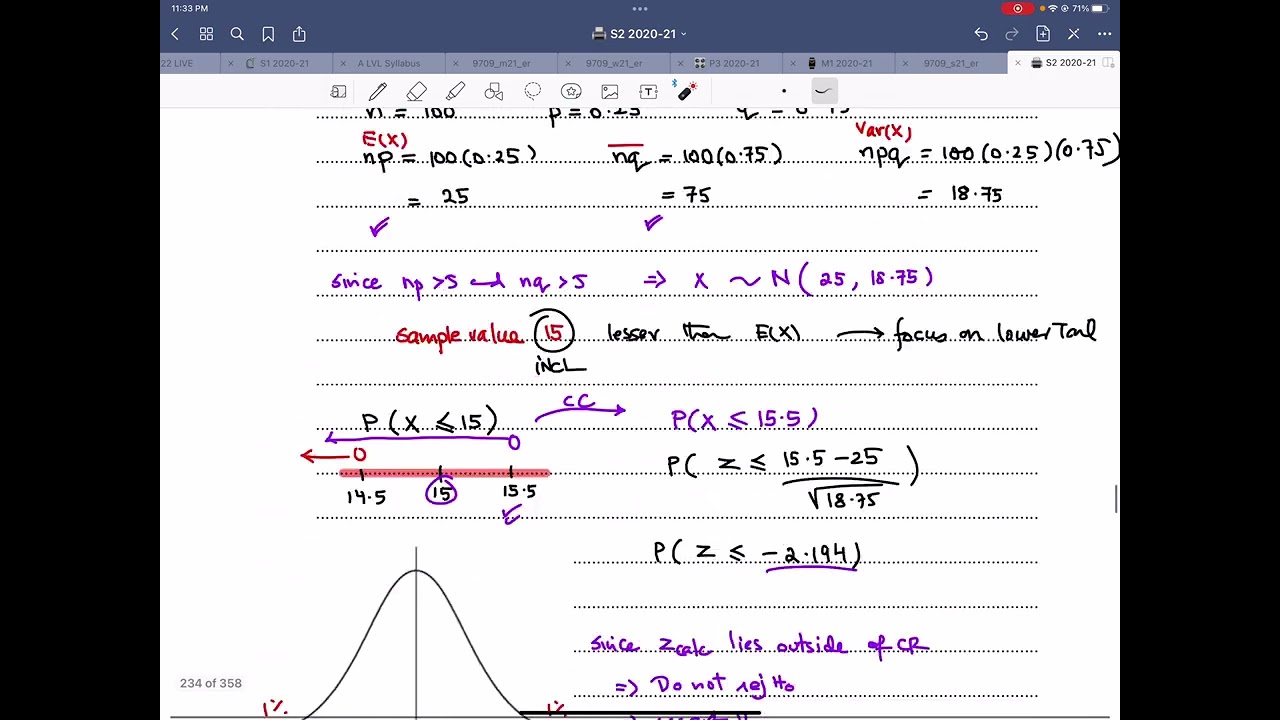The width and height of the screenshot is (1280, 720).
Task: Open the Elements sticker tool
Action: [571, 91]
